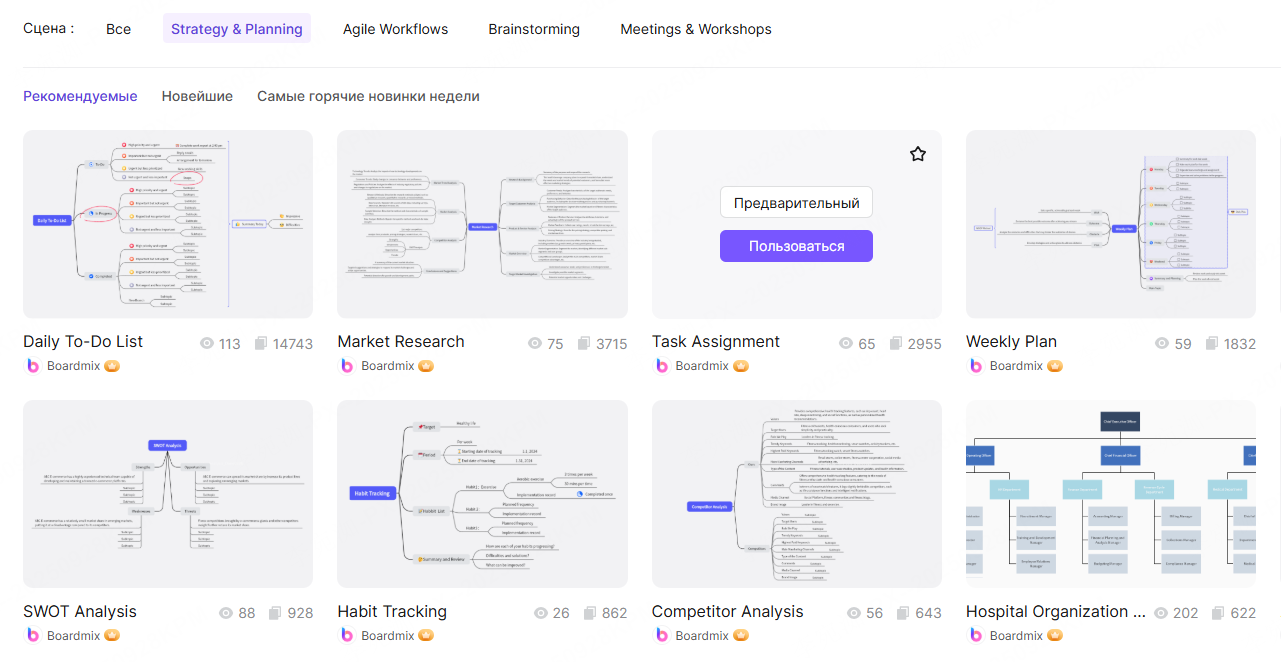Click Boardmix logo under Competitor Analysis
The width and height of the screenshot is (1281, 662).
(661, 636)
